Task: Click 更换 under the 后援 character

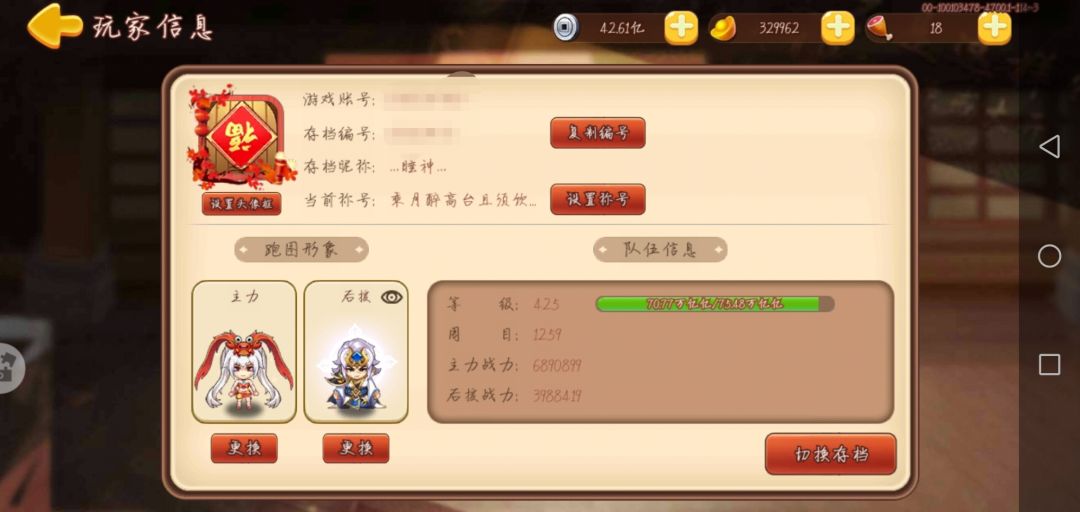Action: point(356,448)
